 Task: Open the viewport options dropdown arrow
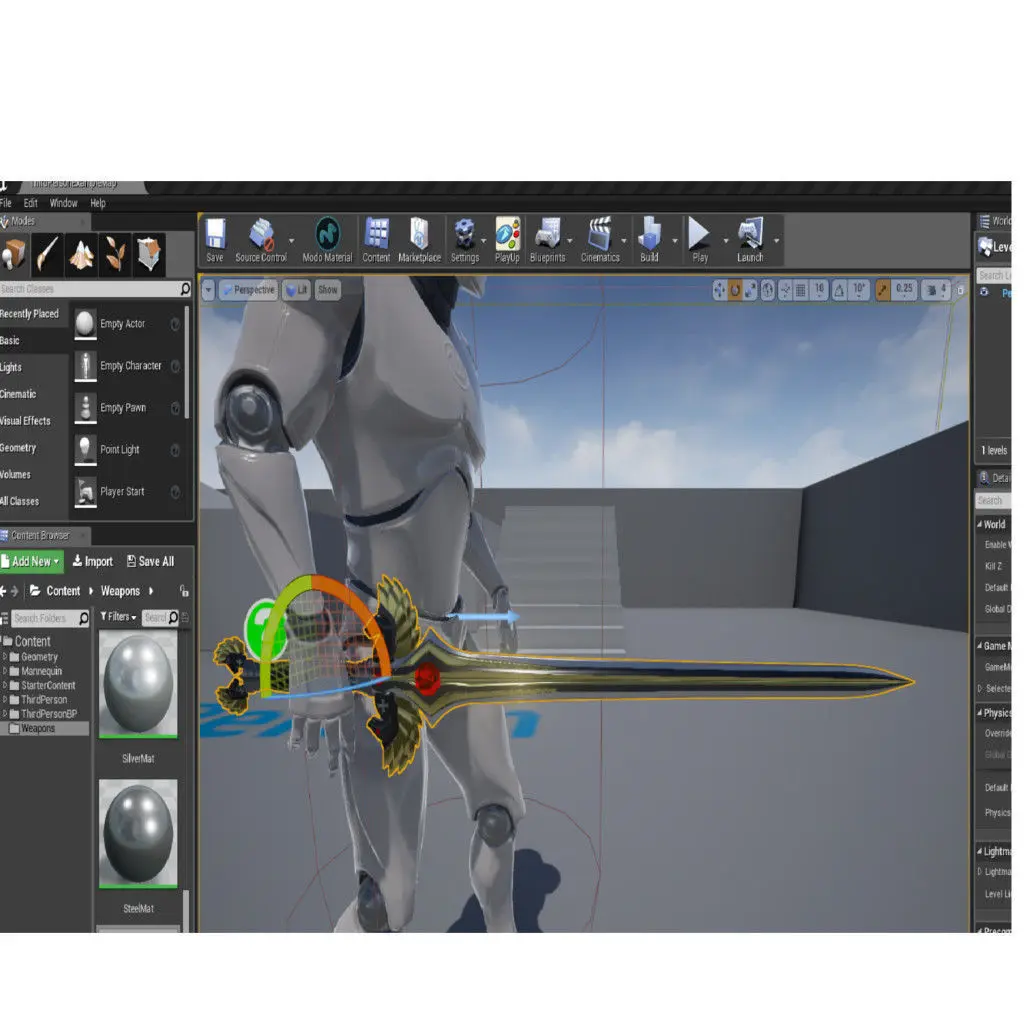coord(208,290)
